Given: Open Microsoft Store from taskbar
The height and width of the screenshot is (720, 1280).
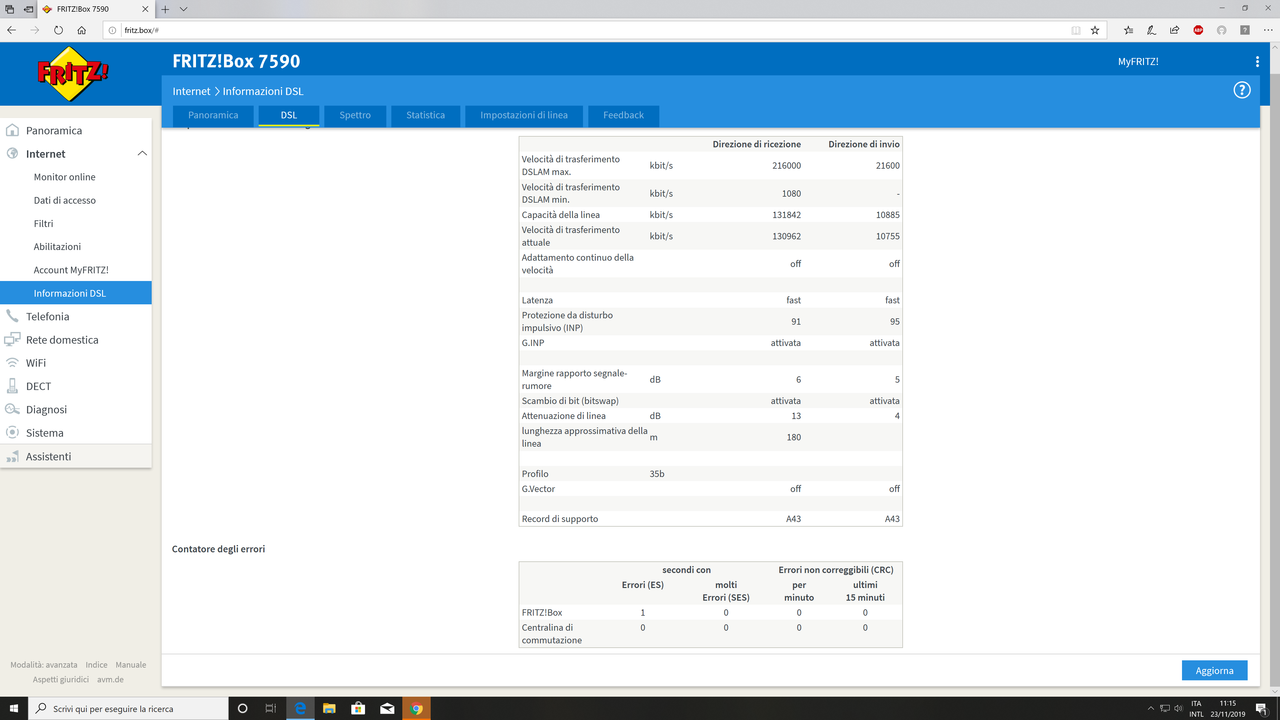Looking at the screenshot, I should point(358,708).
